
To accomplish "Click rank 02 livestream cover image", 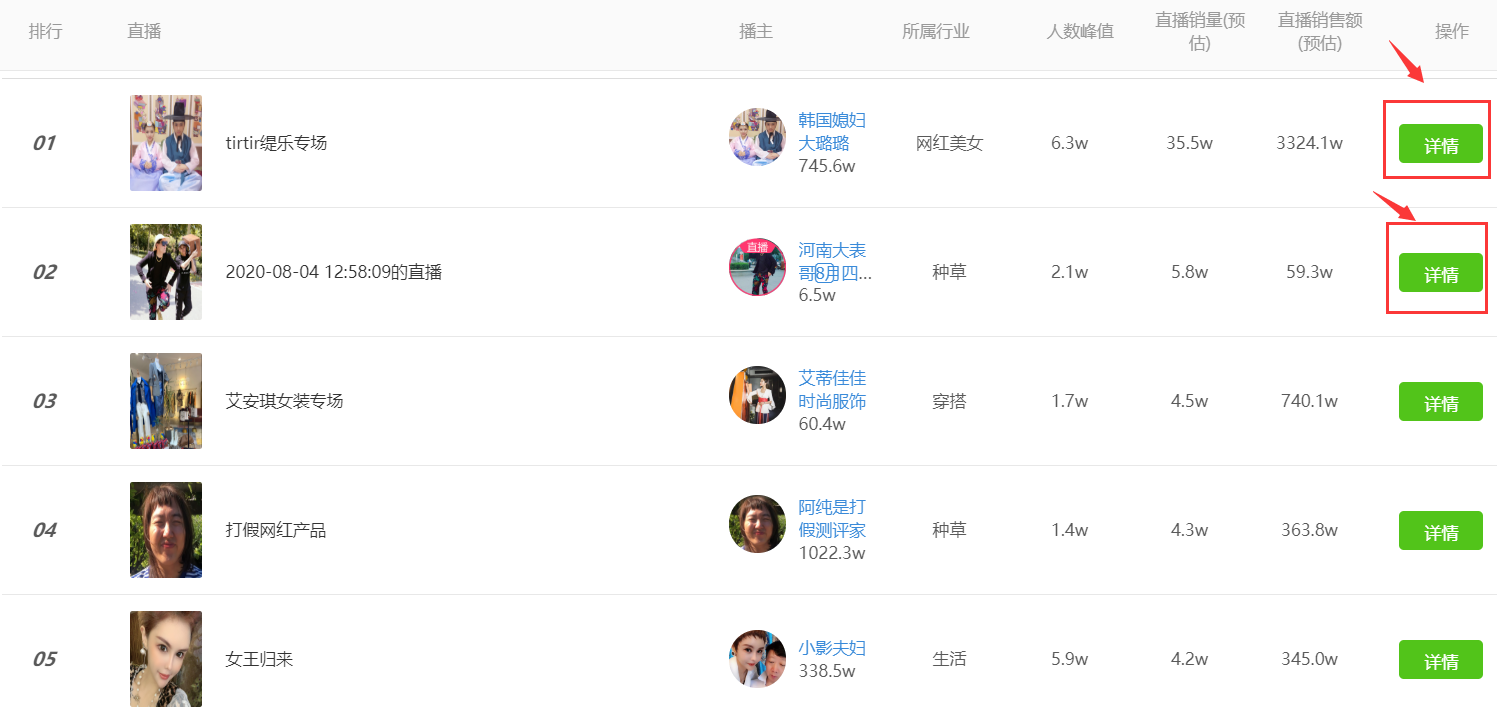I will [166, 272].
